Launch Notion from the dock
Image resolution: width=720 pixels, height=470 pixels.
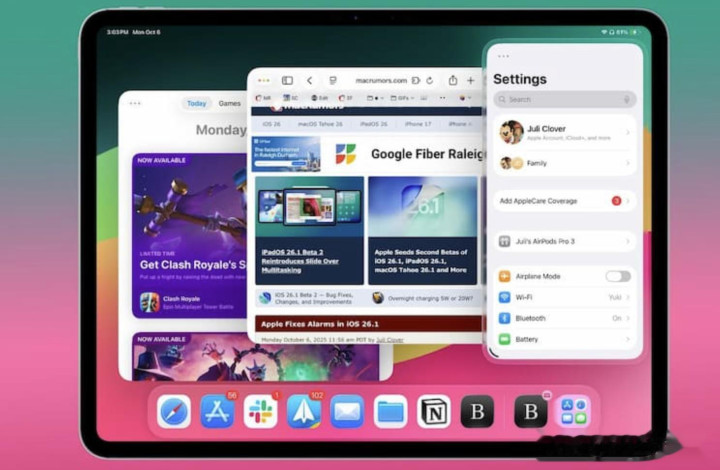coord(433,412)
